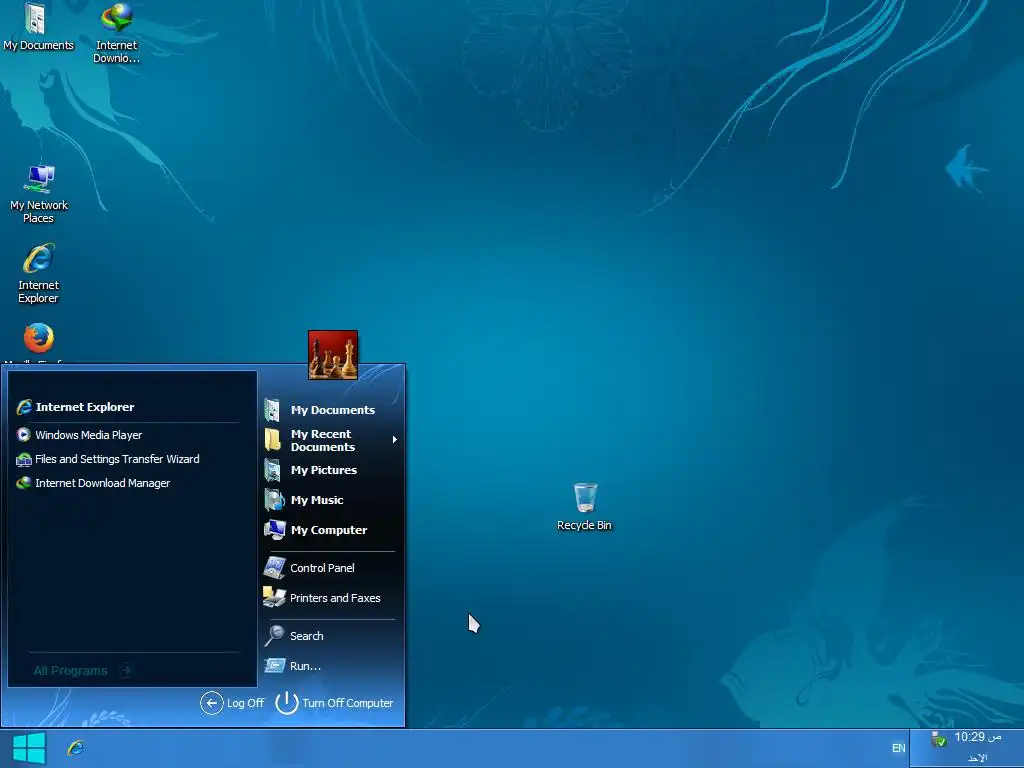The width and height of the screenshot is (1024, 768).
Task: Click the My Pictures icon
Action: tap(272, 470)
